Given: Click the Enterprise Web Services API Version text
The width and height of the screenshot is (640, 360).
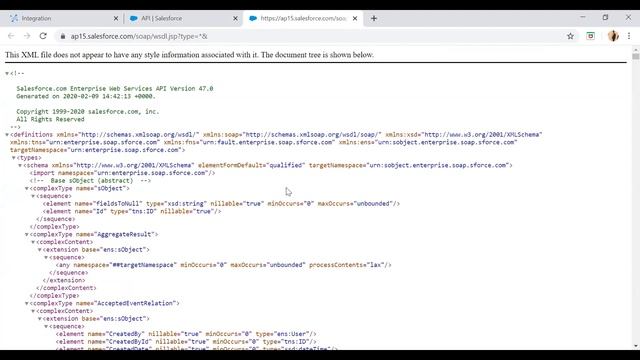Looking at the screenshot, I should pyautogui.click(x=115, y=89).
